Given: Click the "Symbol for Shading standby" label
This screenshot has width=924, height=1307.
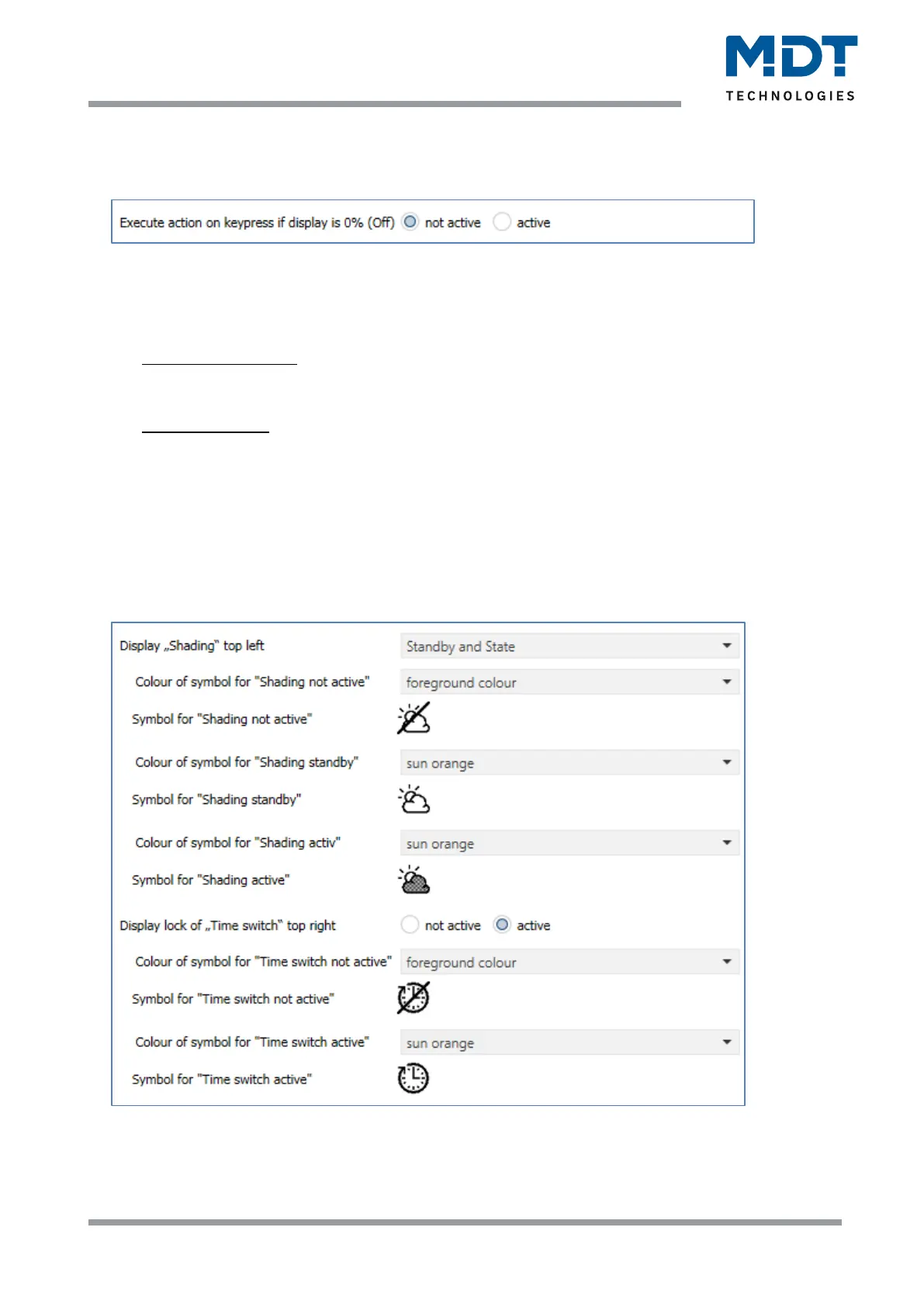Looking at the screenshot, I should click(216, 799).
